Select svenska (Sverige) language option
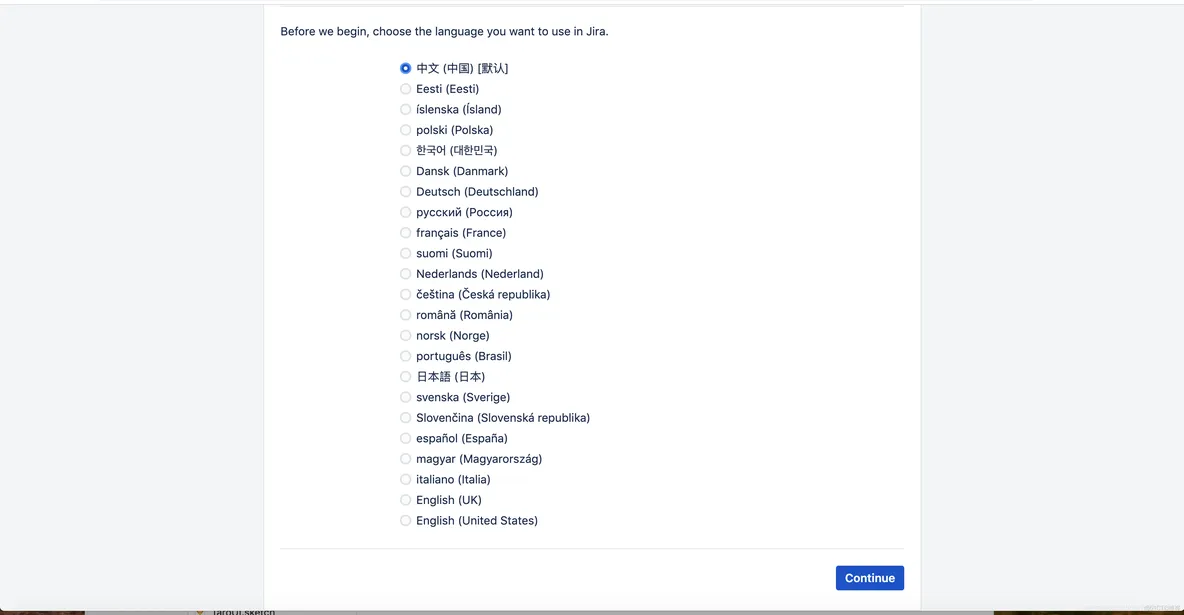 405,397
